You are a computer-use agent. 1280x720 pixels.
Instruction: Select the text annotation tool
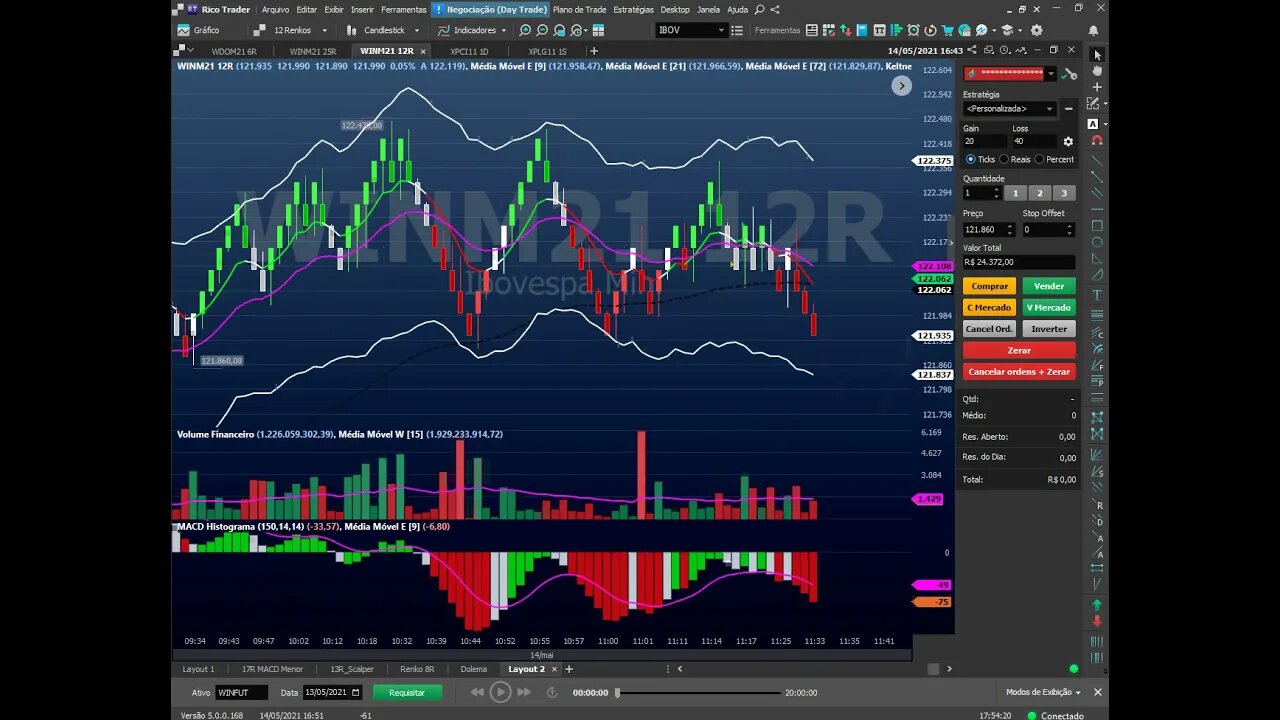coord(1097,295)
